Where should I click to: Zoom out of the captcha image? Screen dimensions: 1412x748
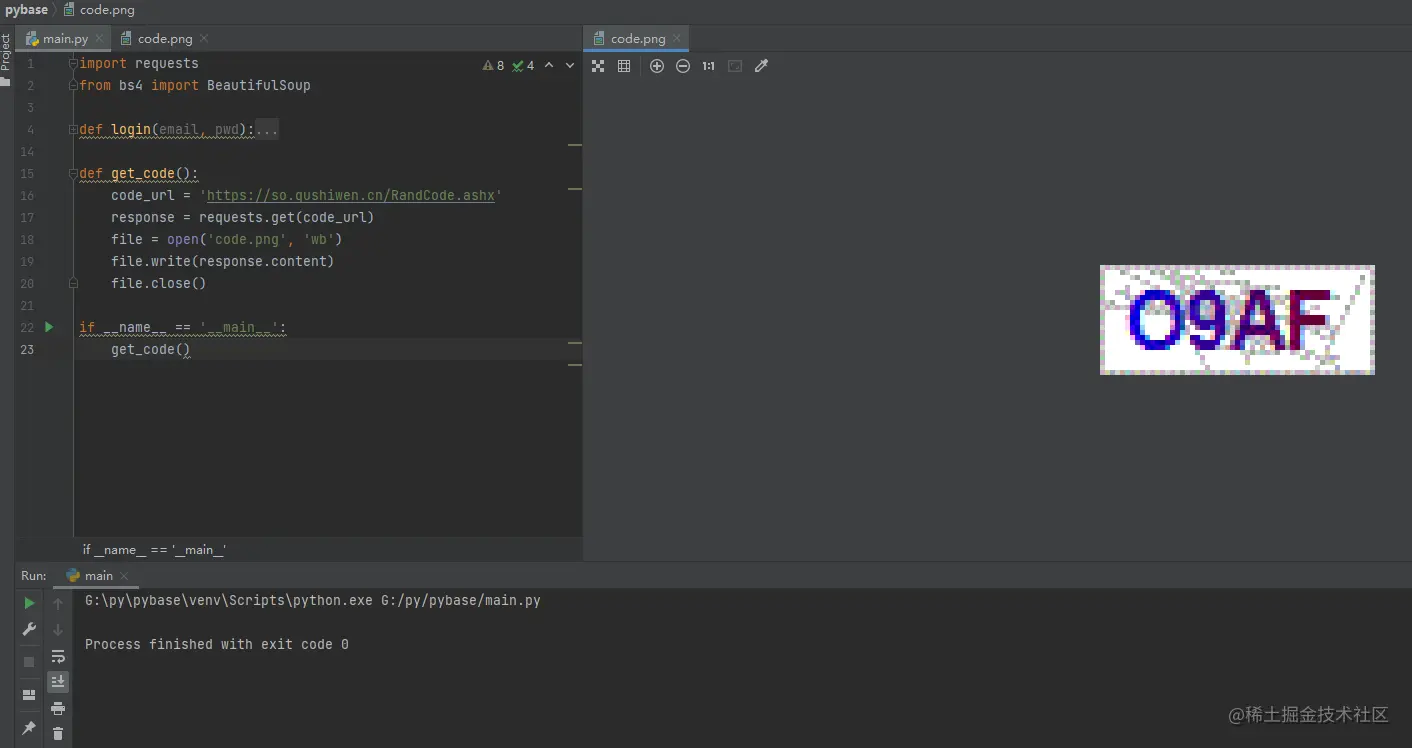pyautogui.click(x=683, y=66)
